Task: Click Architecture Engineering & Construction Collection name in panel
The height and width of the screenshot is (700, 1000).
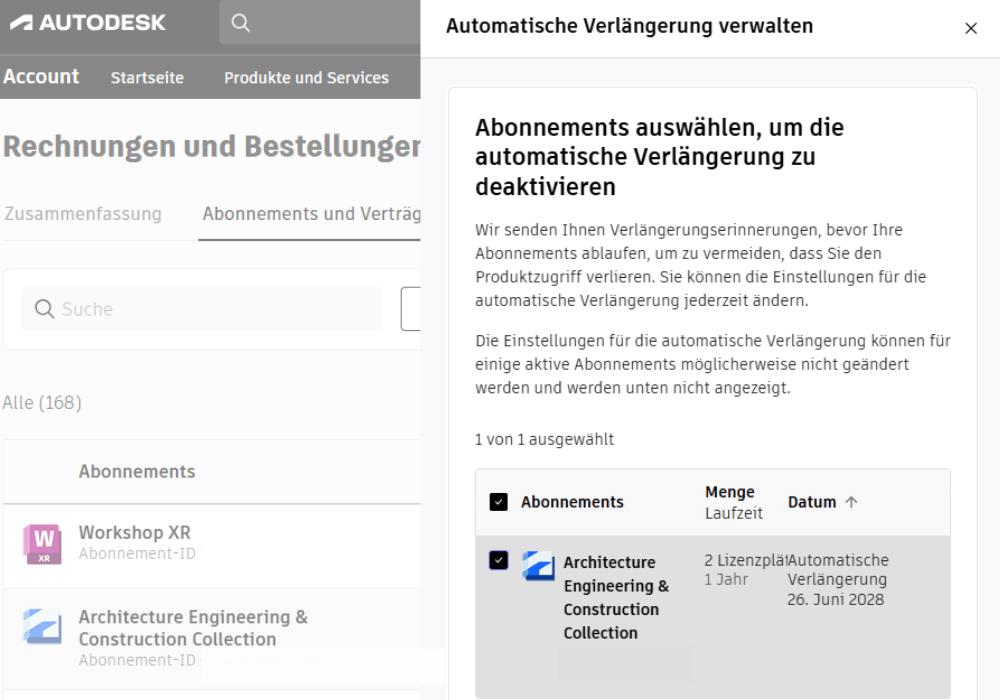Action: 616,597
